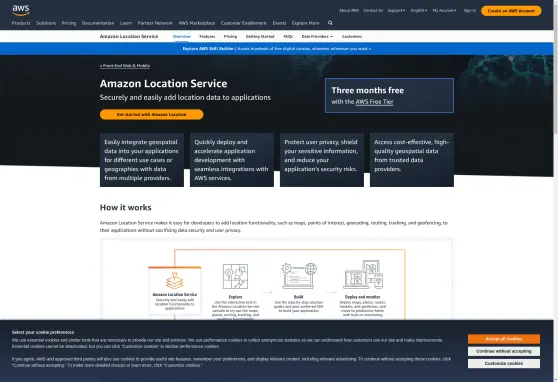This screenshot has height=382, width=558.
Task: Click the Explore map icon in diagram
Action: (235, 276)
